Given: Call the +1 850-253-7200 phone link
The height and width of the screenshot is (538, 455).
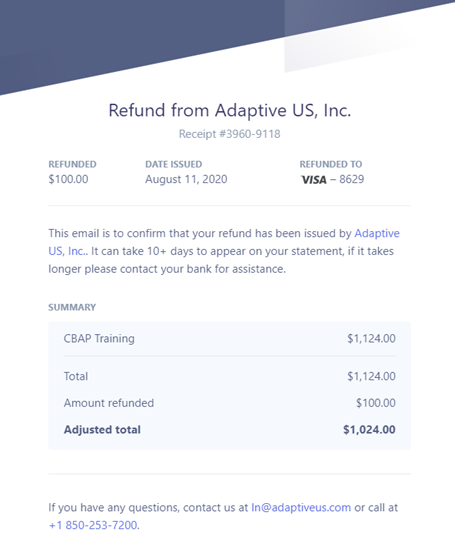Looking at the screenshot, I should 93,525.
